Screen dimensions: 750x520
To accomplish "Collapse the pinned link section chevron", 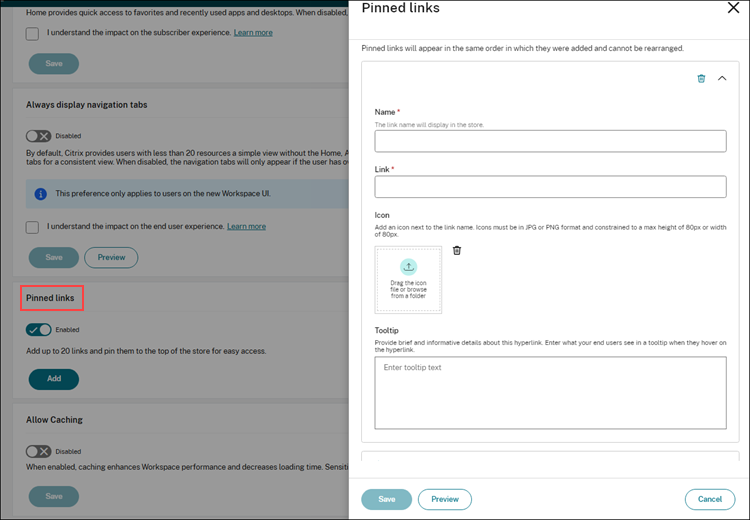I will [x=722, y=78].
